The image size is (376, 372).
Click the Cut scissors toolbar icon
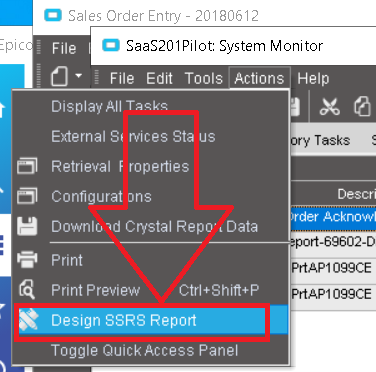(x=329, y=107)
